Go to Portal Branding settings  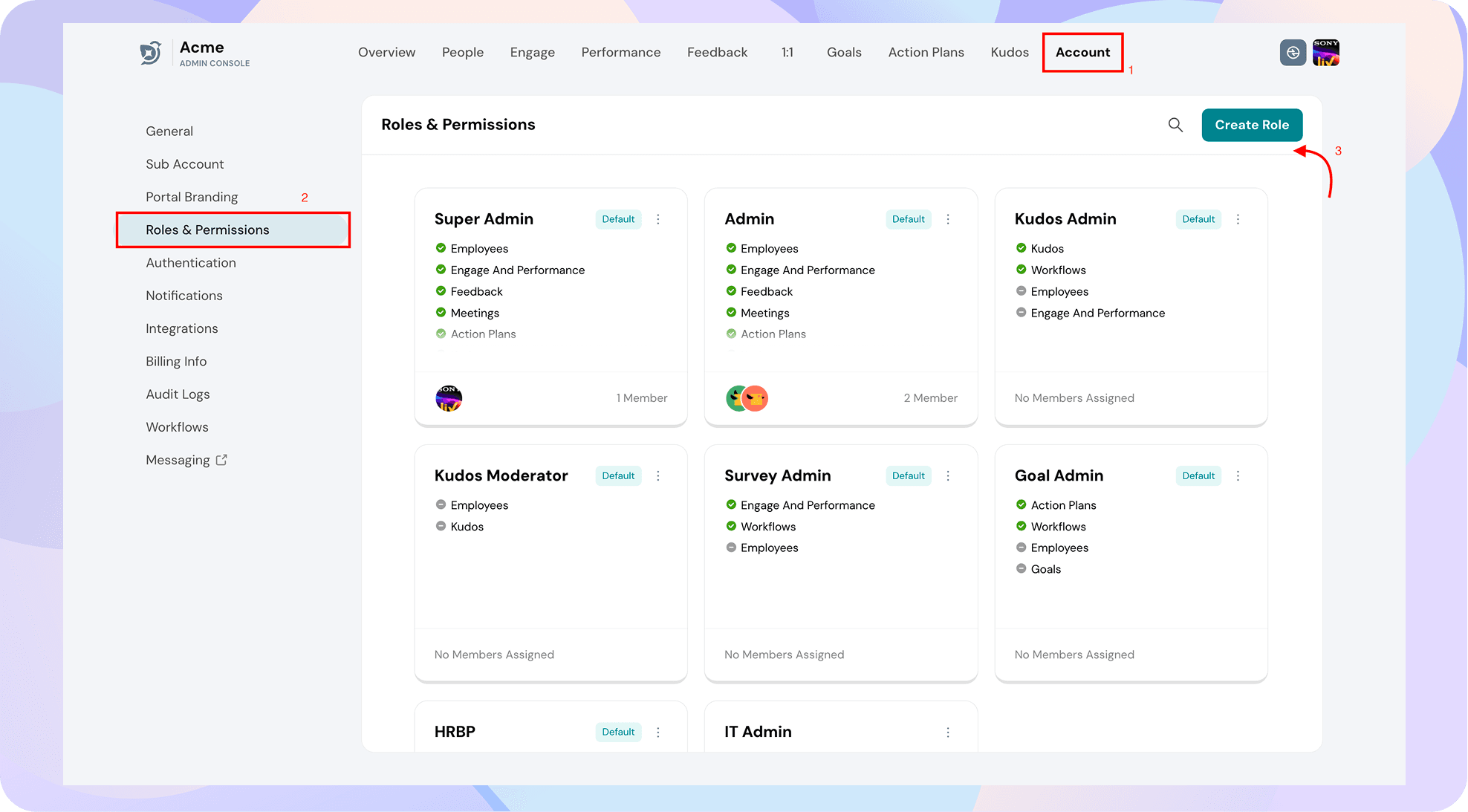(192, 197)
